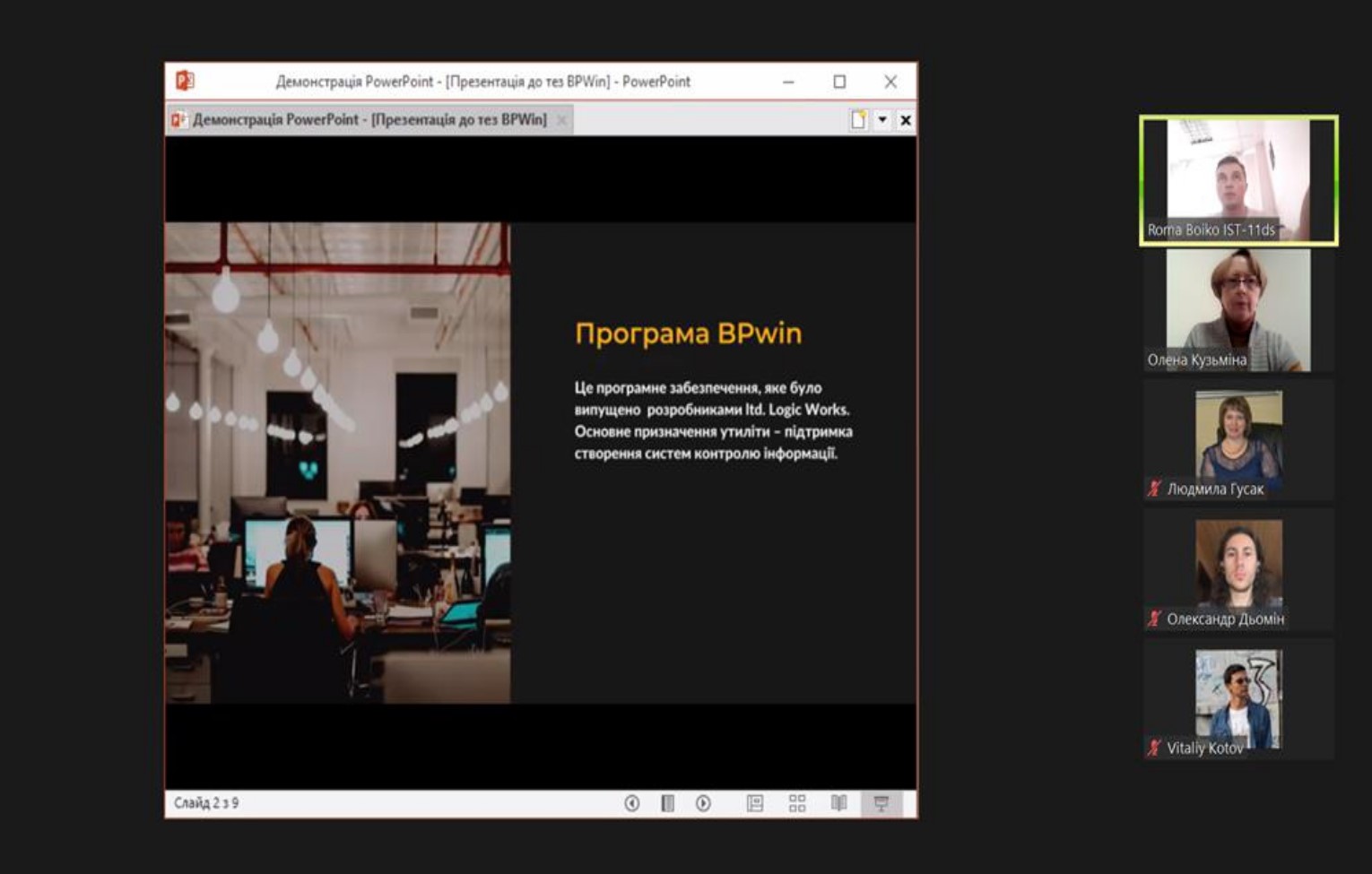Click muted mic icon for Олександр Дьомін
This screenshot has height=874, width=1372.
1154,619
